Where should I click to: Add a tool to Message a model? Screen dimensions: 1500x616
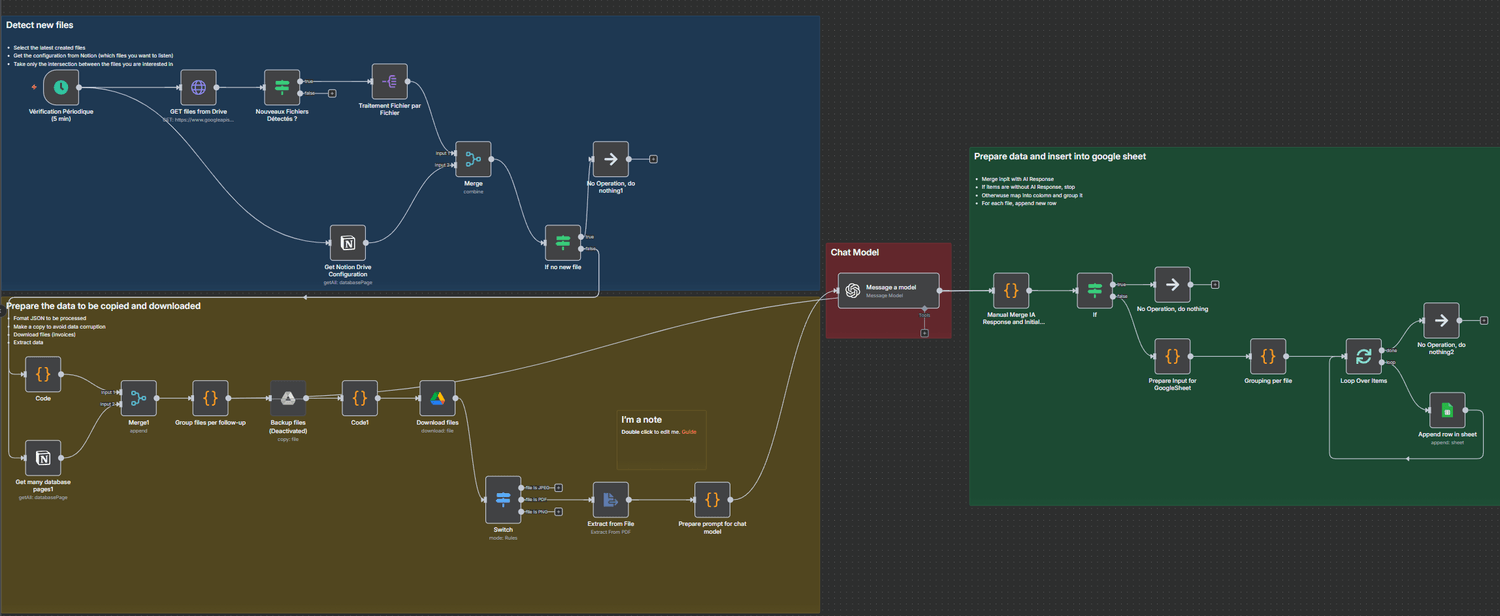[924, 333]
